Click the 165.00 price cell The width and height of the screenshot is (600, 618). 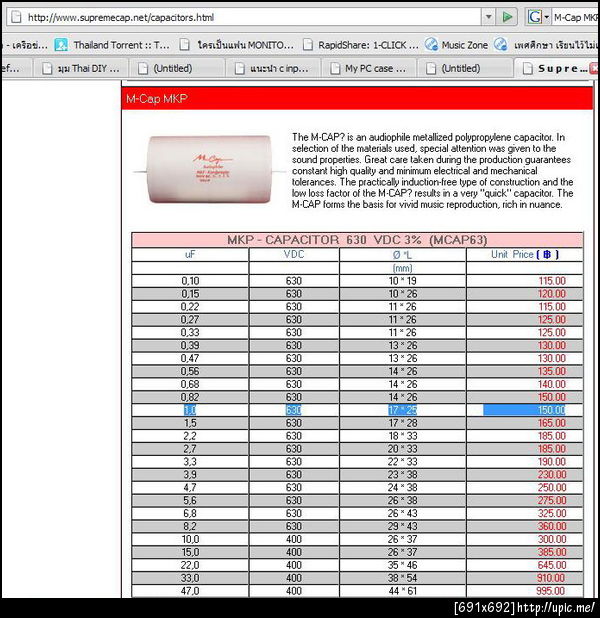point(525,423)
